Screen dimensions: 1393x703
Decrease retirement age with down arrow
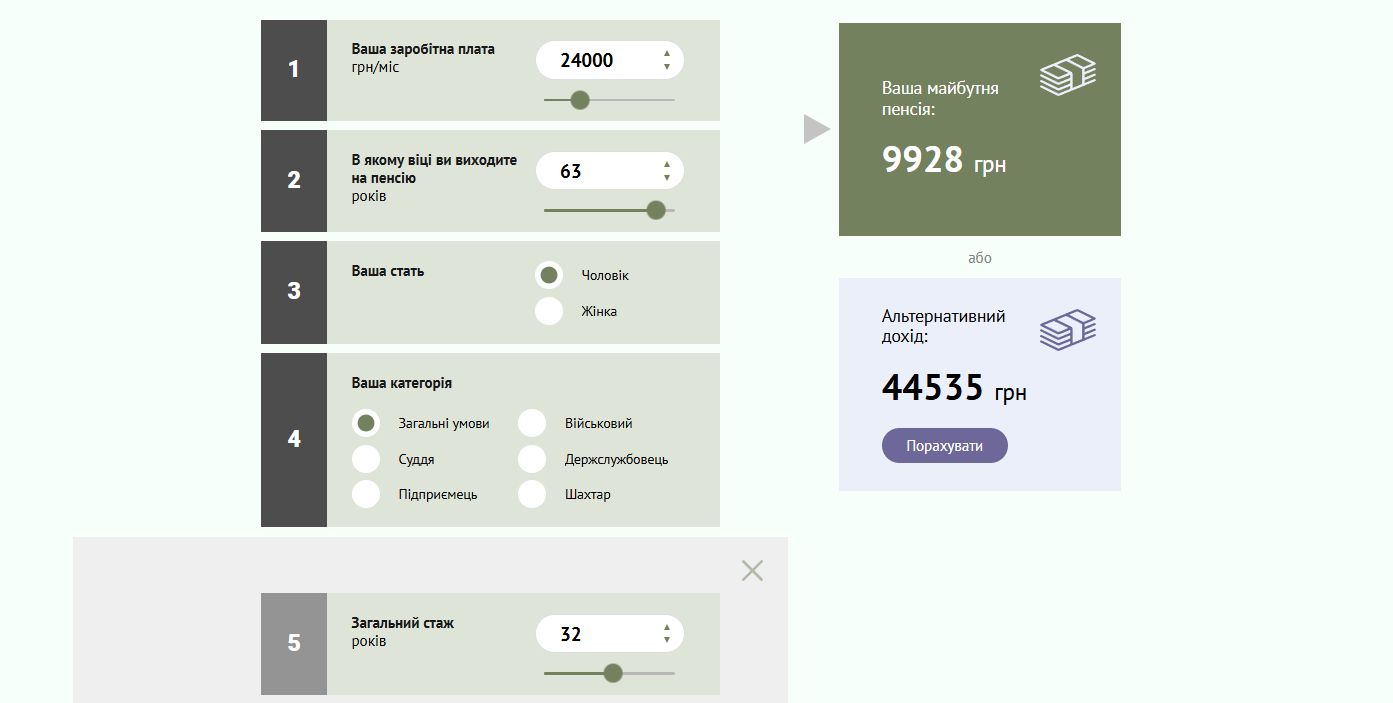667,178
